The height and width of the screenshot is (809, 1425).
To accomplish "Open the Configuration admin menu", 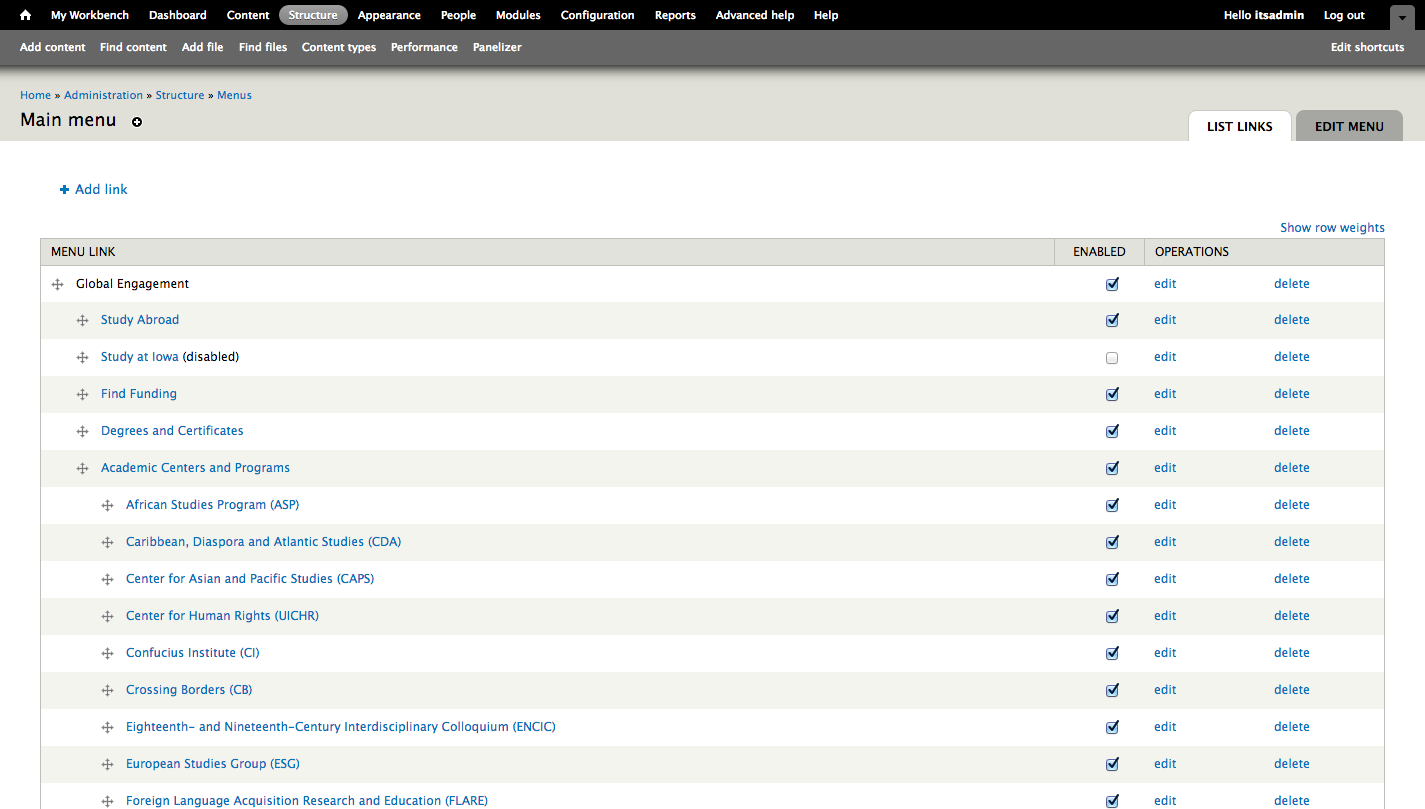I will point(597,15).
